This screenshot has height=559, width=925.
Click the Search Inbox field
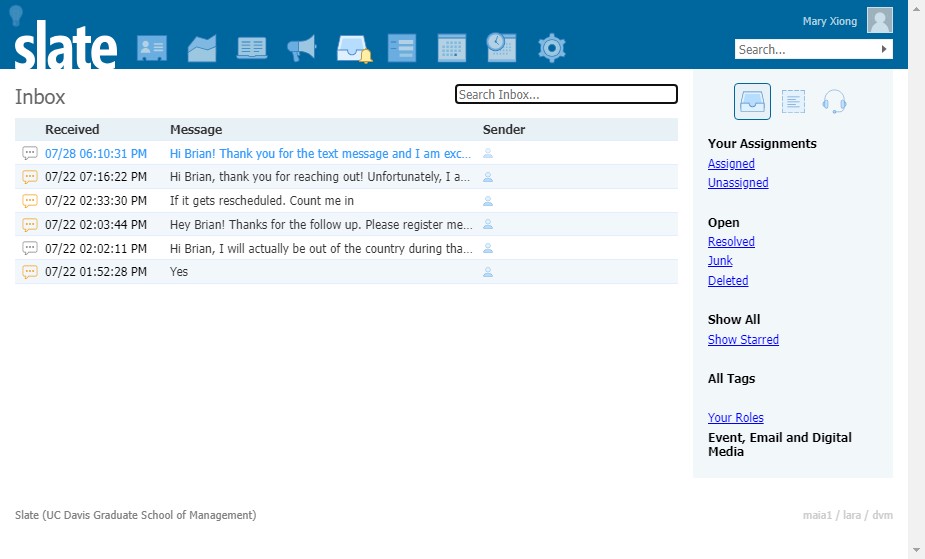pos(566,94)
